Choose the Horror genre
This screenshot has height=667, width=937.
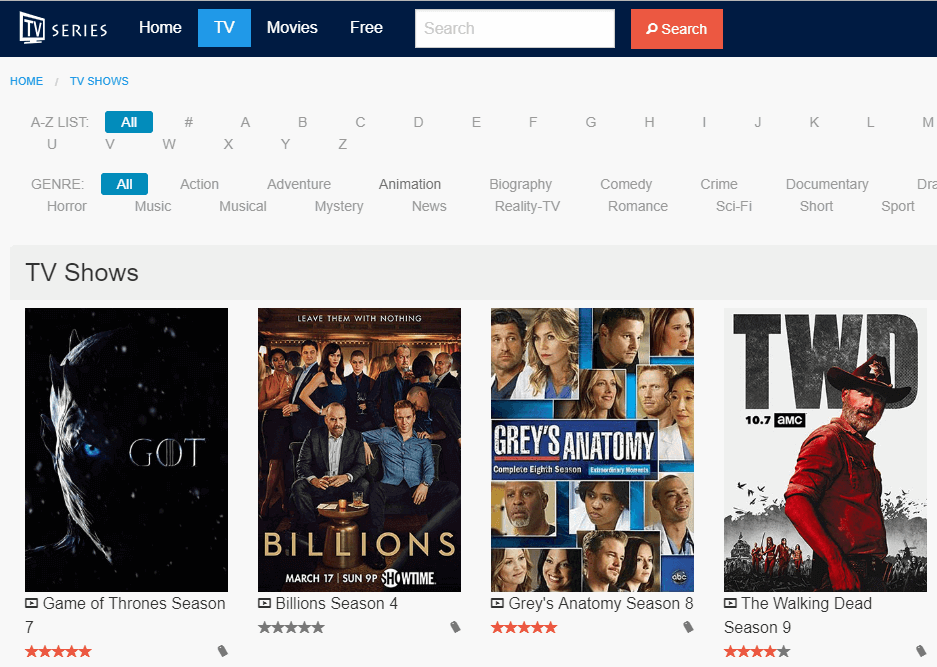pos(67,206)
